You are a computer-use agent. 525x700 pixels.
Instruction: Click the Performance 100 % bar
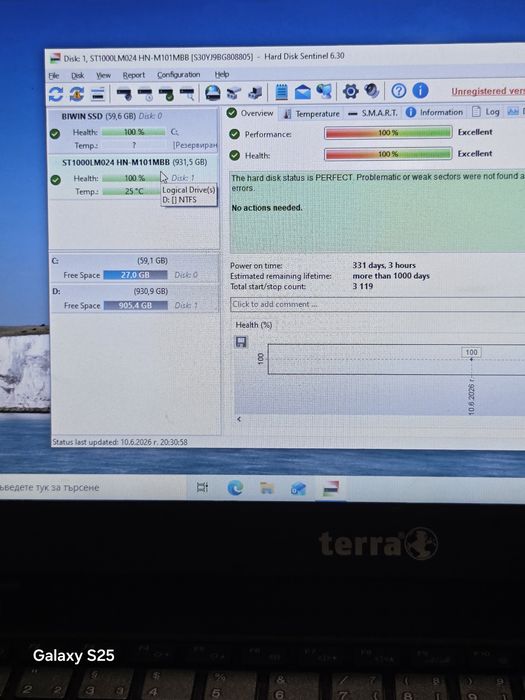[x=388, y=133]
